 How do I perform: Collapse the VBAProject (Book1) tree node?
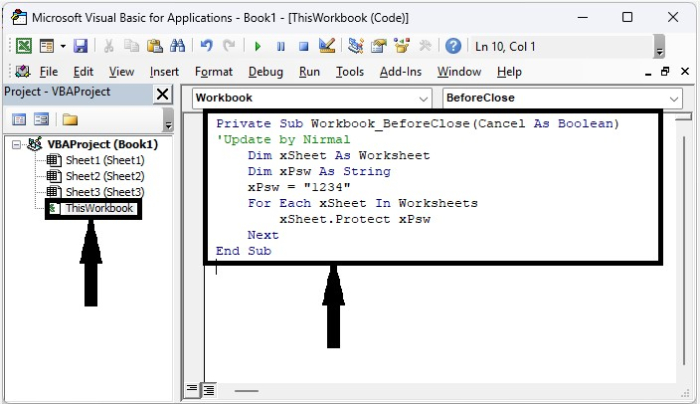[x=16, y=145]
